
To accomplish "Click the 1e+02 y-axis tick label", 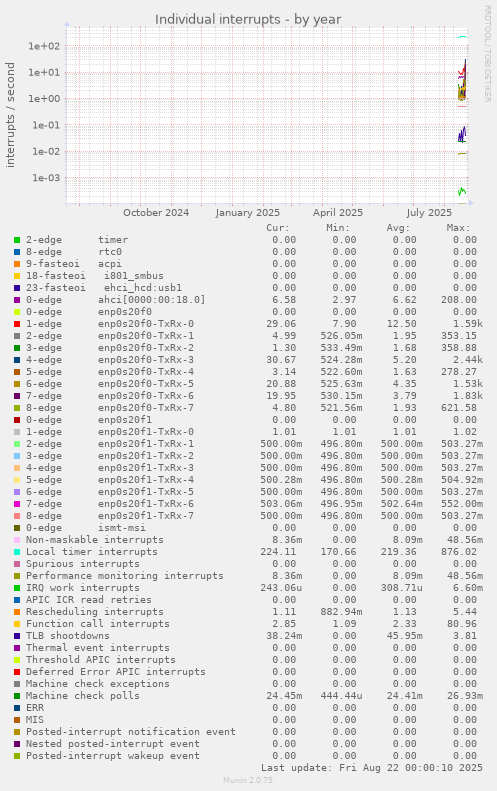I will click(x=44, y=46).
